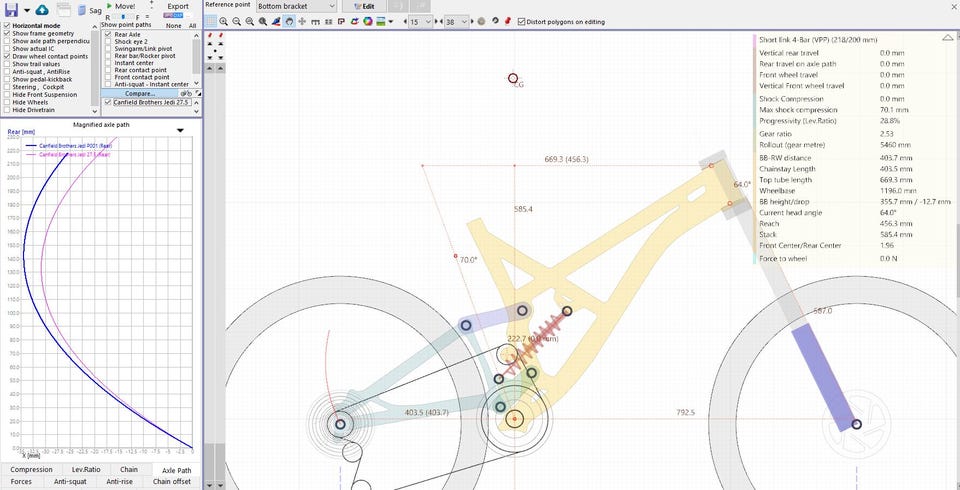
Task: Toggle Distort polygons on editing checkbox
Action: [x=521, y=21]
